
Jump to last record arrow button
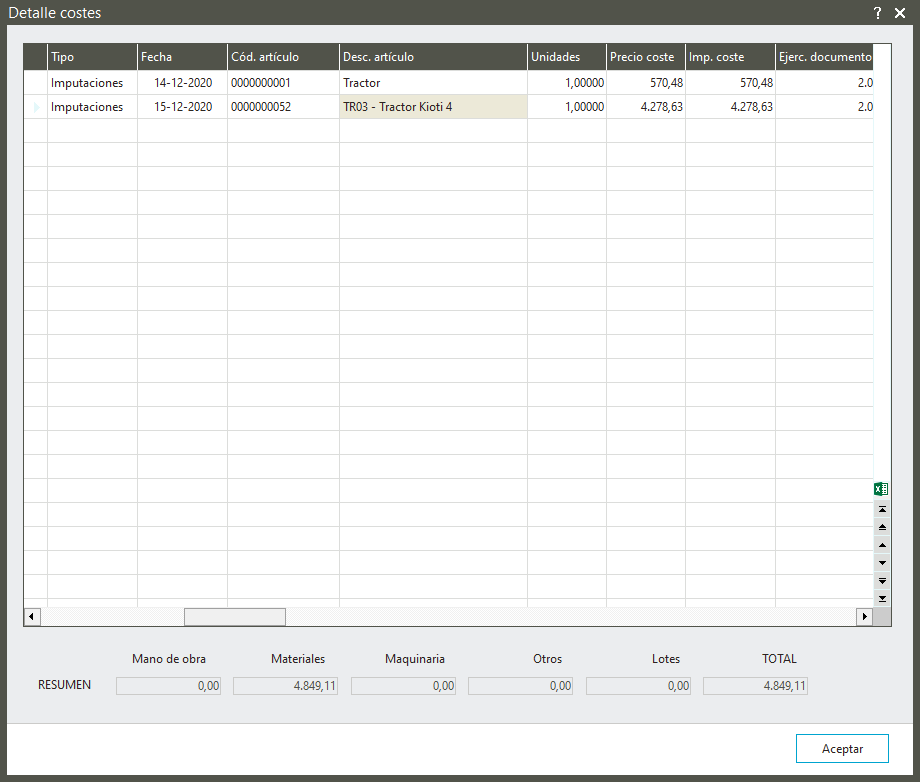point(882,598)
